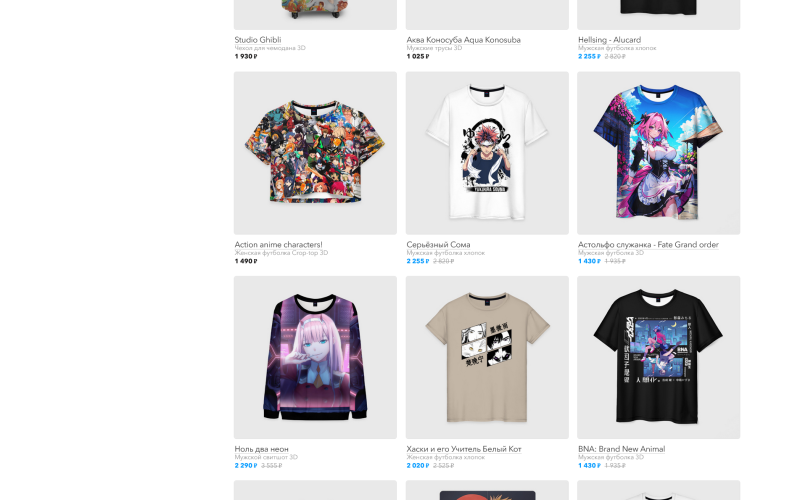The width and height of the screenshot is (800, 500).
Task: Click the Studio Ghibli product title
Action: tap(258, 40)
